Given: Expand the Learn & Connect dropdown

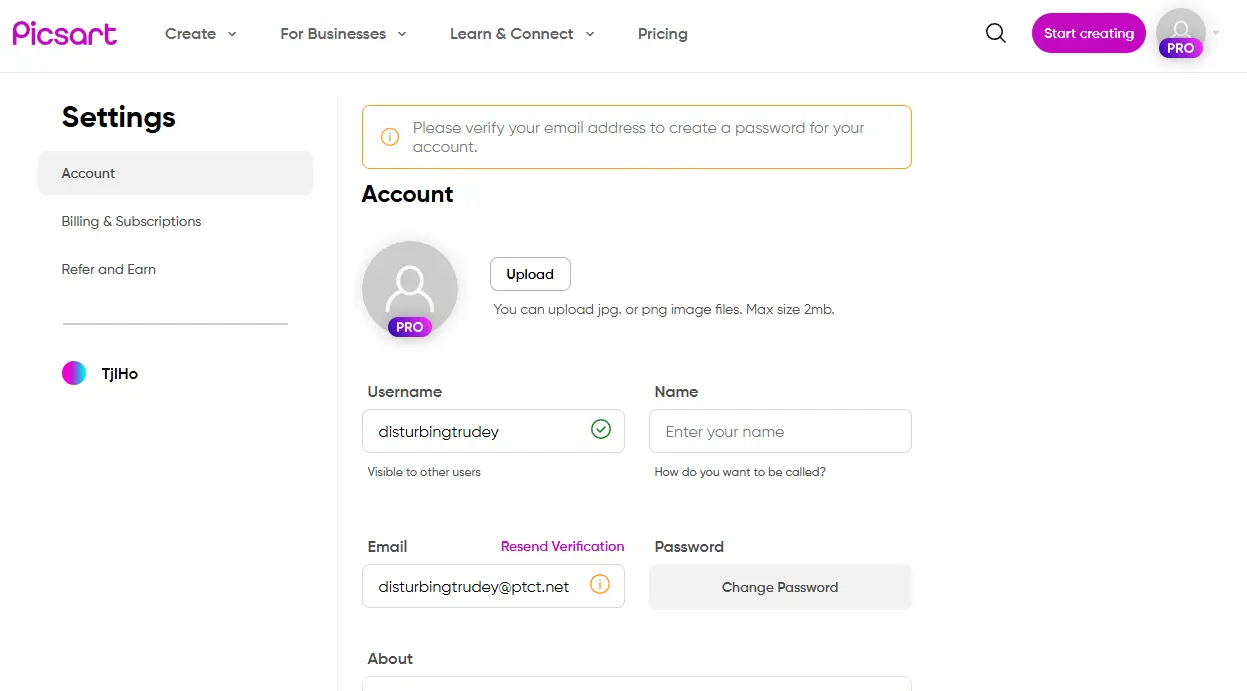Looking at the screenshot, I should (522, 33).
